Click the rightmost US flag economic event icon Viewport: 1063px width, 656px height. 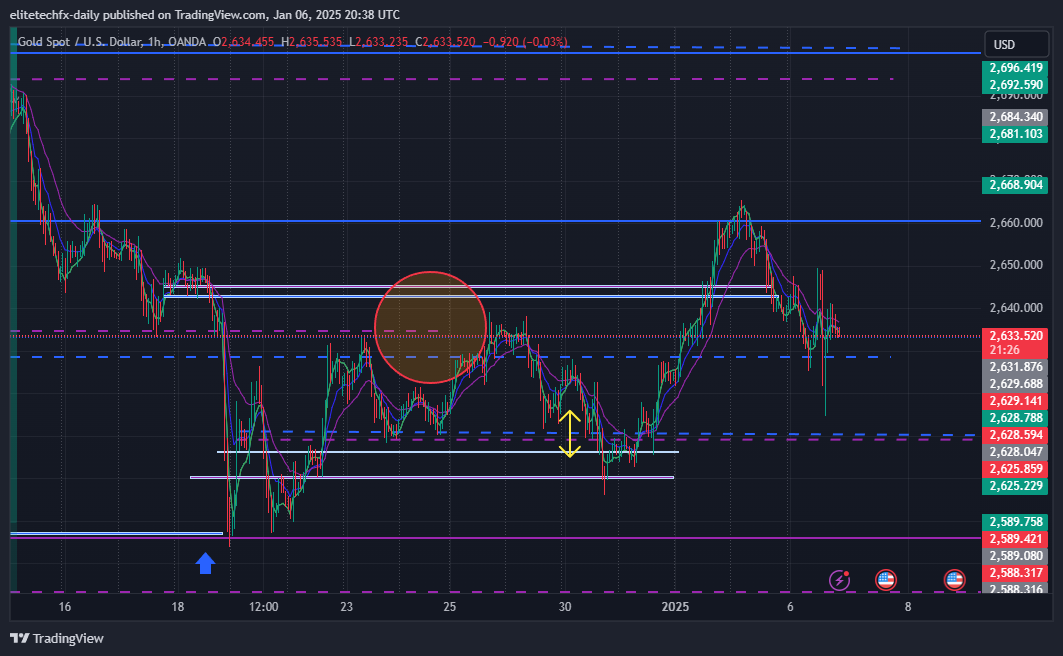(x=955, y=580)
